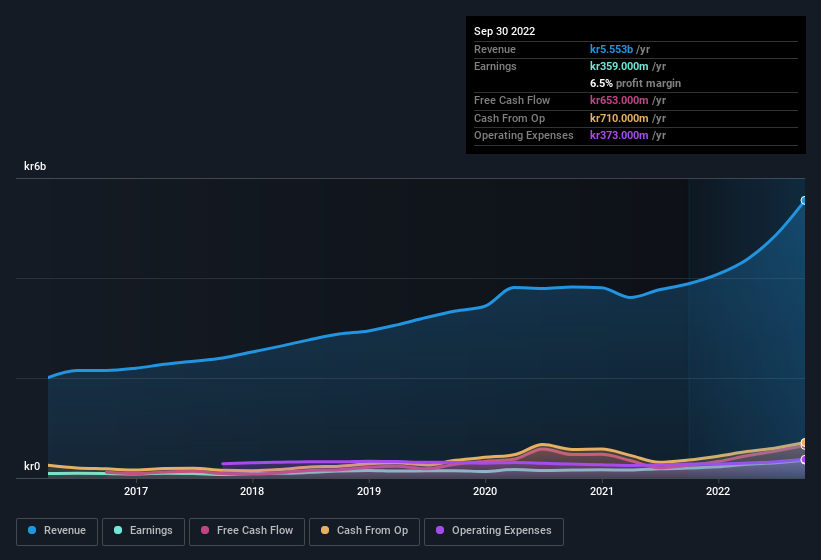Click the 2019 x-axis label
This screenshot has height=560, width=821.
(x=369, y=491)
